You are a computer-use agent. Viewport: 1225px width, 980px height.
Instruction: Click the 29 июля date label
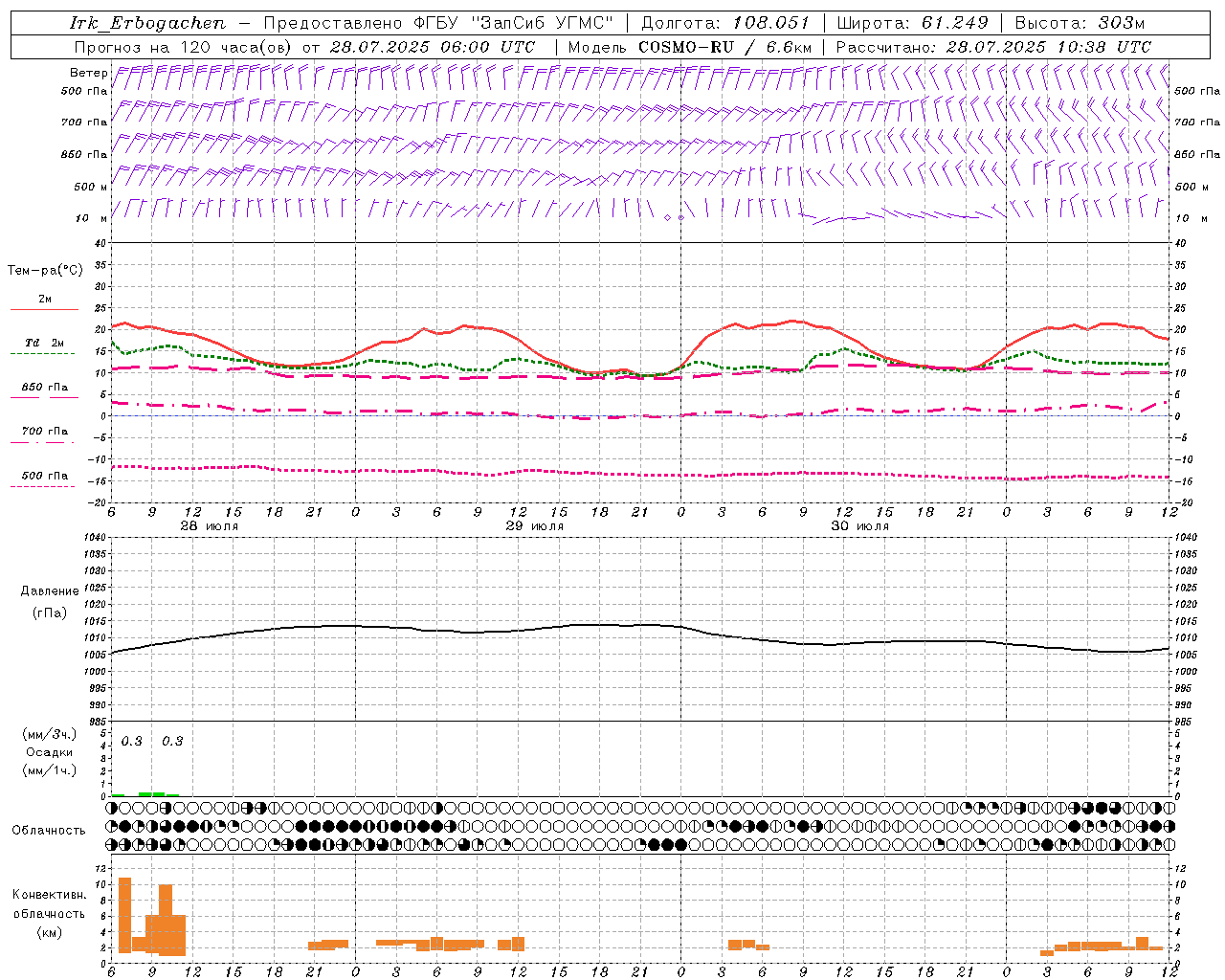point(535,526)
